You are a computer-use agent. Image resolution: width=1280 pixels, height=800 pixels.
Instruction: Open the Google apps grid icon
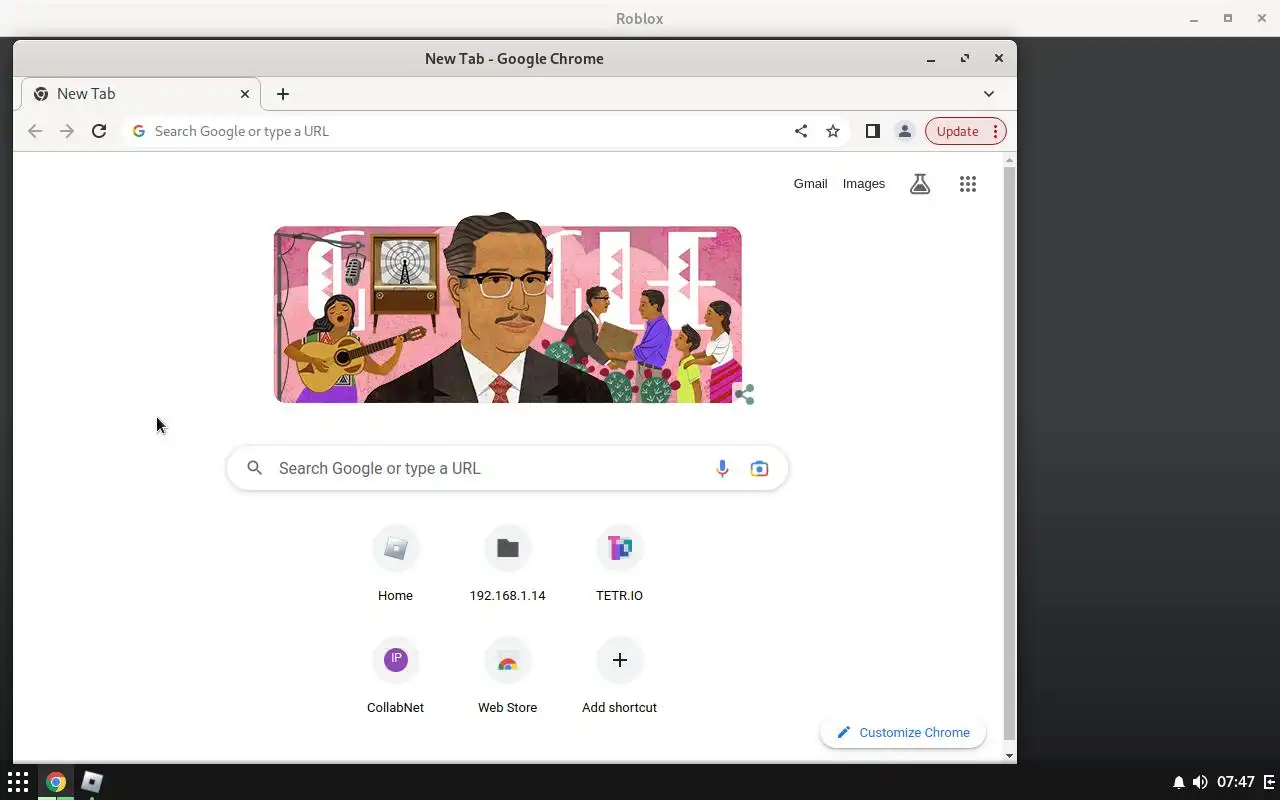click(968, 184)
